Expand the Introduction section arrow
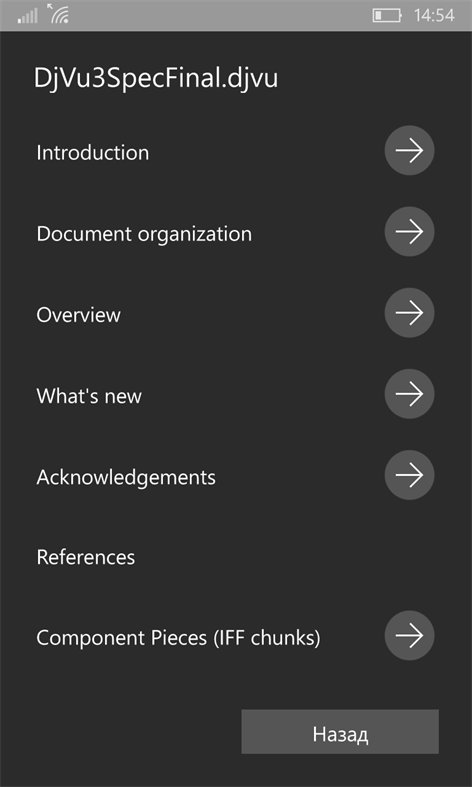This screenshot has height=787, width=472. [x=409, y=151]
